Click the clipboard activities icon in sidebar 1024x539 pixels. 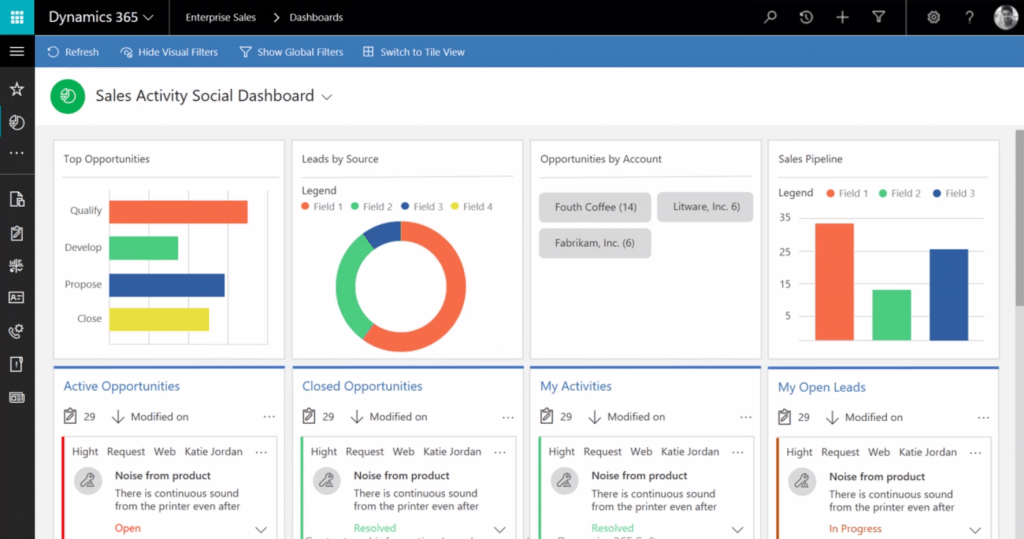(17, 233)
